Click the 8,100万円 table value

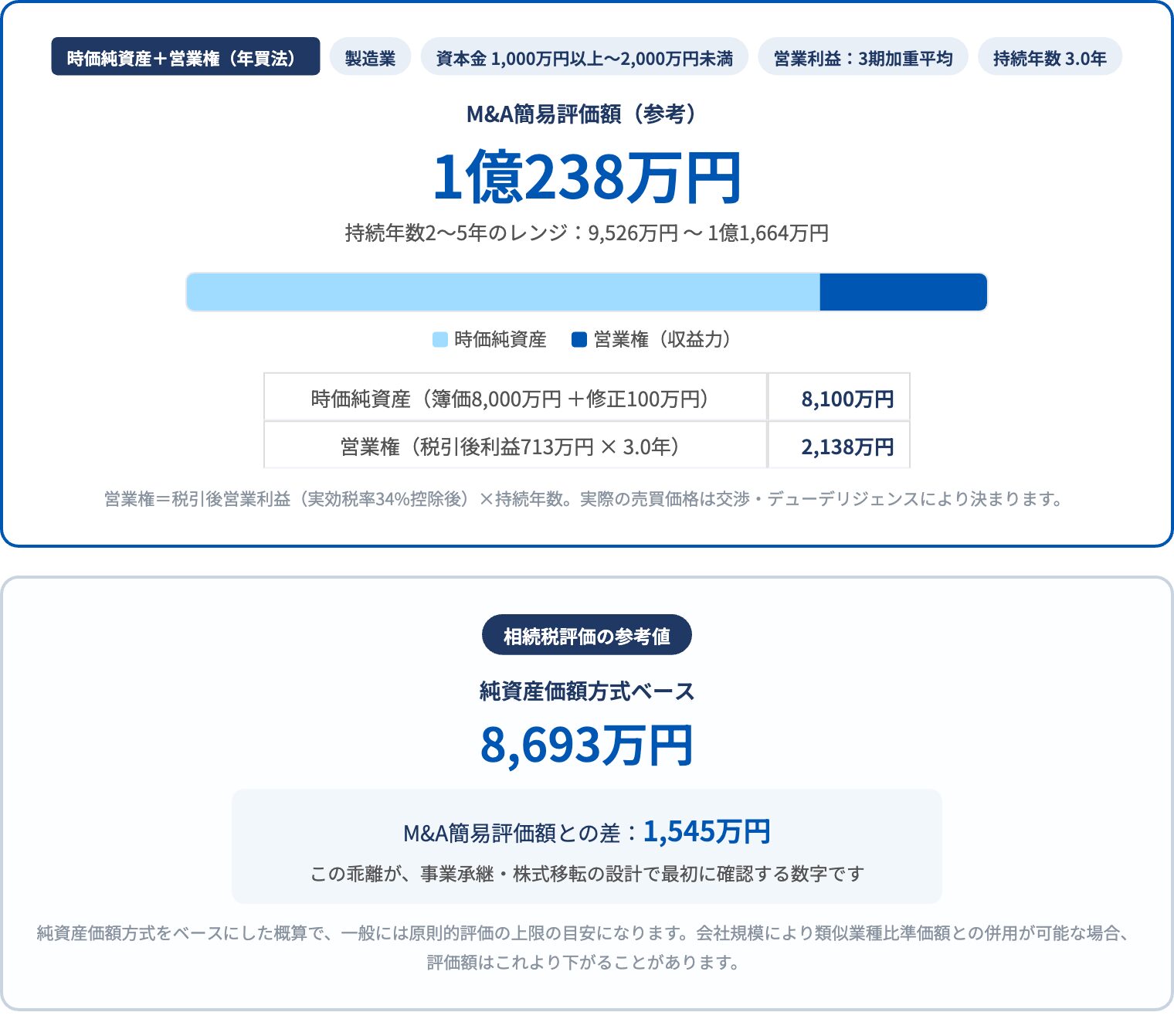[847, 399]
